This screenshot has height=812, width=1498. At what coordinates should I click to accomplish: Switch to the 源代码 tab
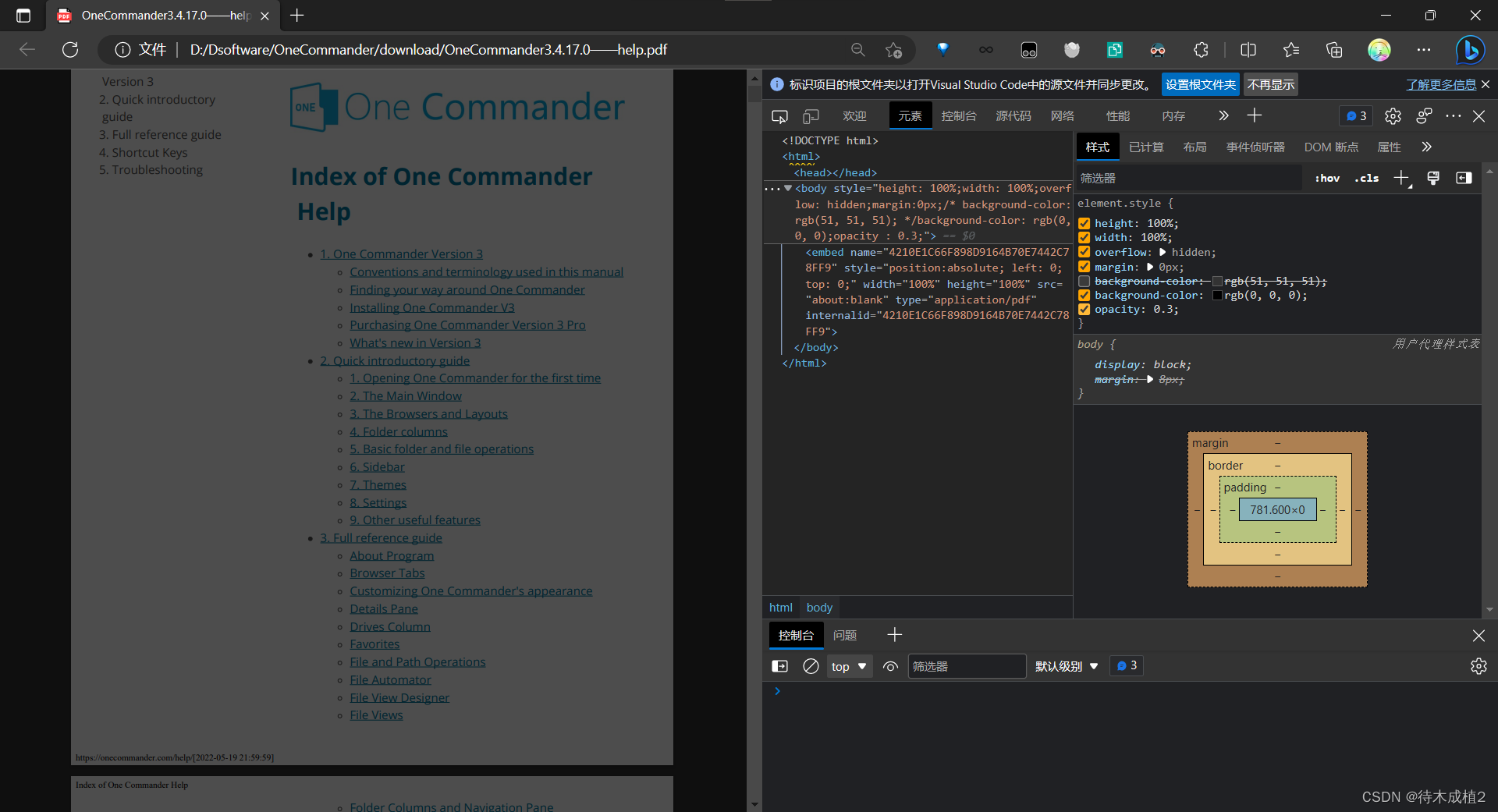[1013, 115]
